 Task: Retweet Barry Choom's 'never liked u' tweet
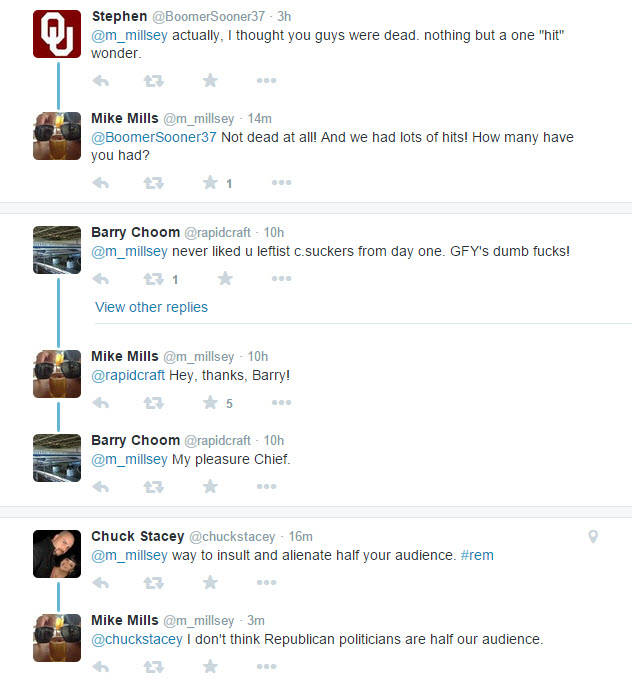tap(154, 279)
